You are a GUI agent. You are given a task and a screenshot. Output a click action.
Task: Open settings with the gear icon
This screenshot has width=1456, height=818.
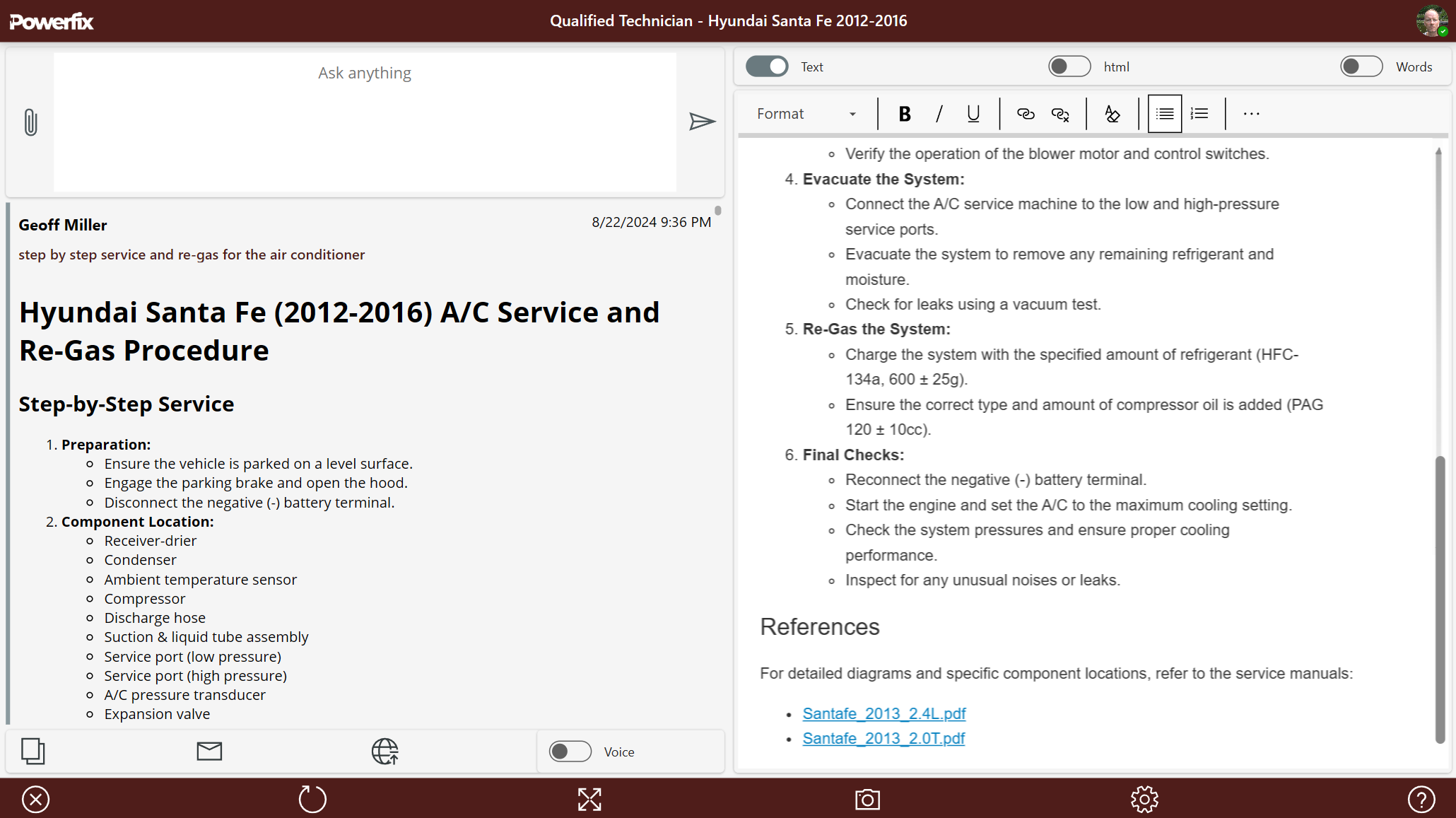(1144, 800)
